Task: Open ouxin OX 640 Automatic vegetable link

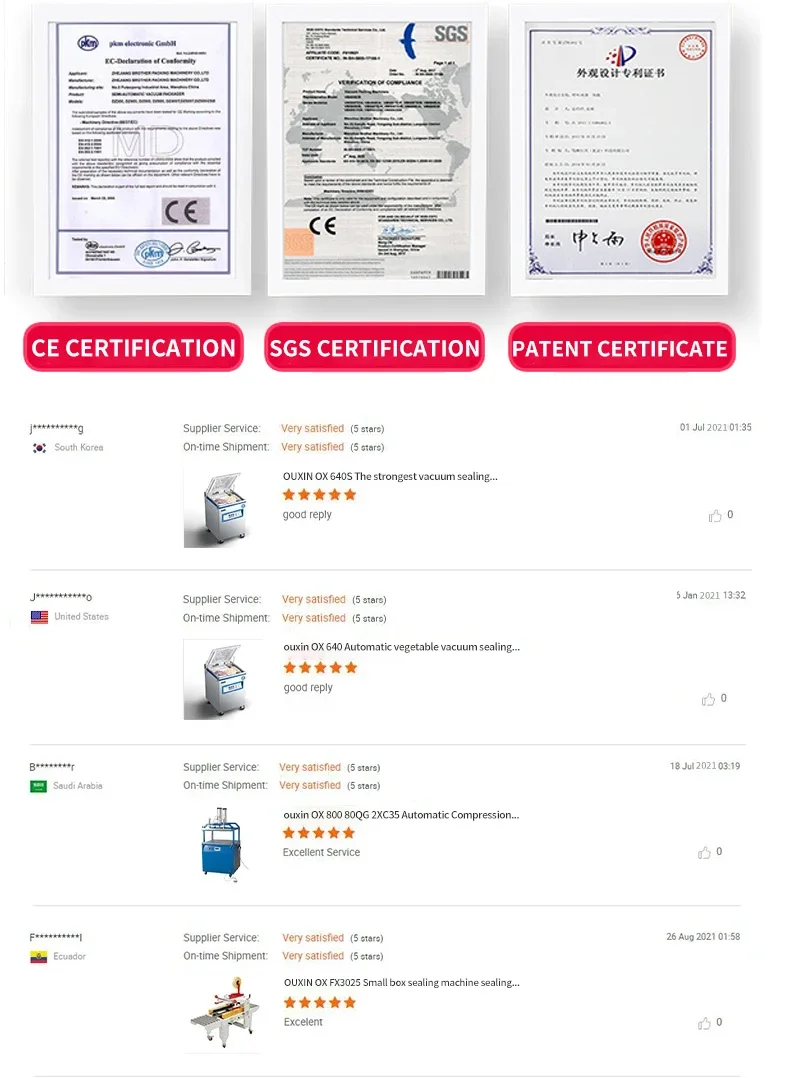Action: click(x=402, y=646)
